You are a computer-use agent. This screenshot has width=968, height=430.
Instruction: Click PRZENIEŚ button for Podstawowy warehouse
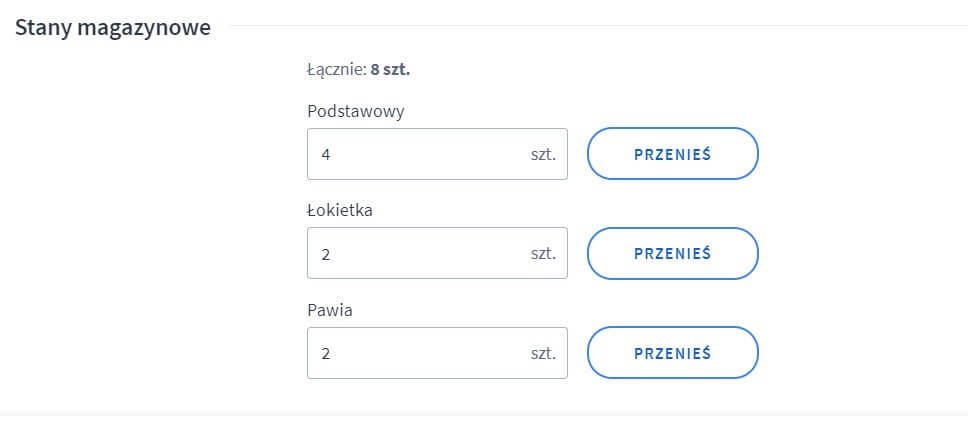[672, 154]
